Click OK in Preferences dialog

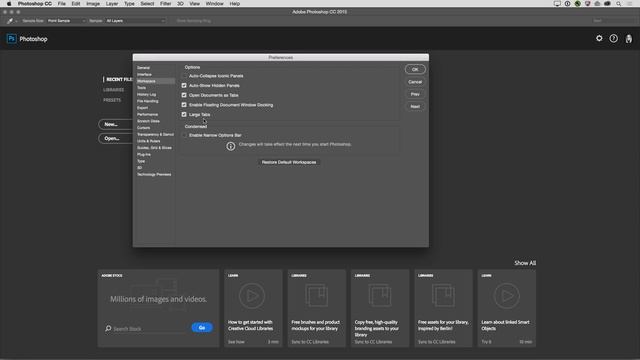click(x=415, y=69)
